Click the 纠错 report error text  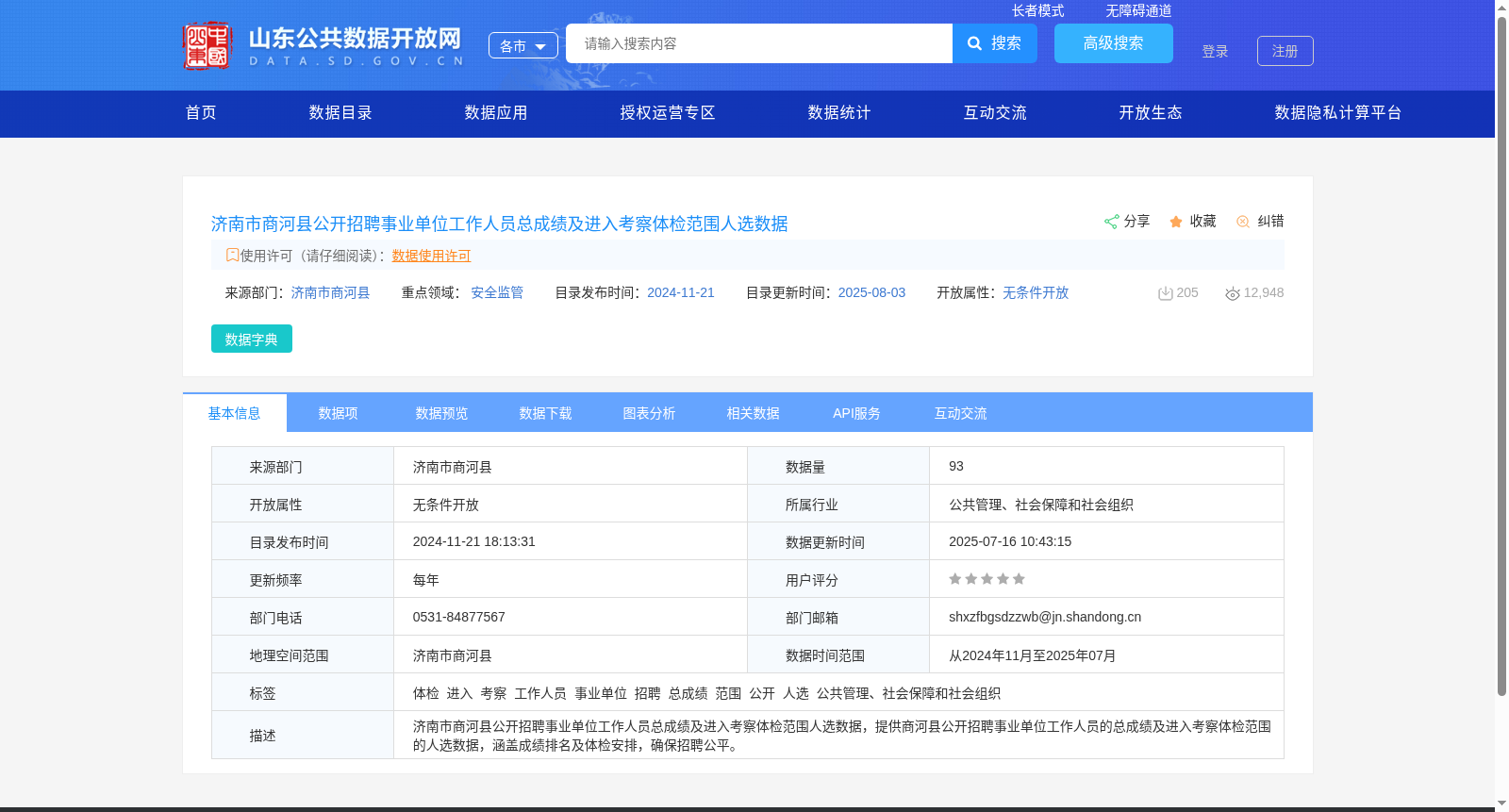point(1270,221)
